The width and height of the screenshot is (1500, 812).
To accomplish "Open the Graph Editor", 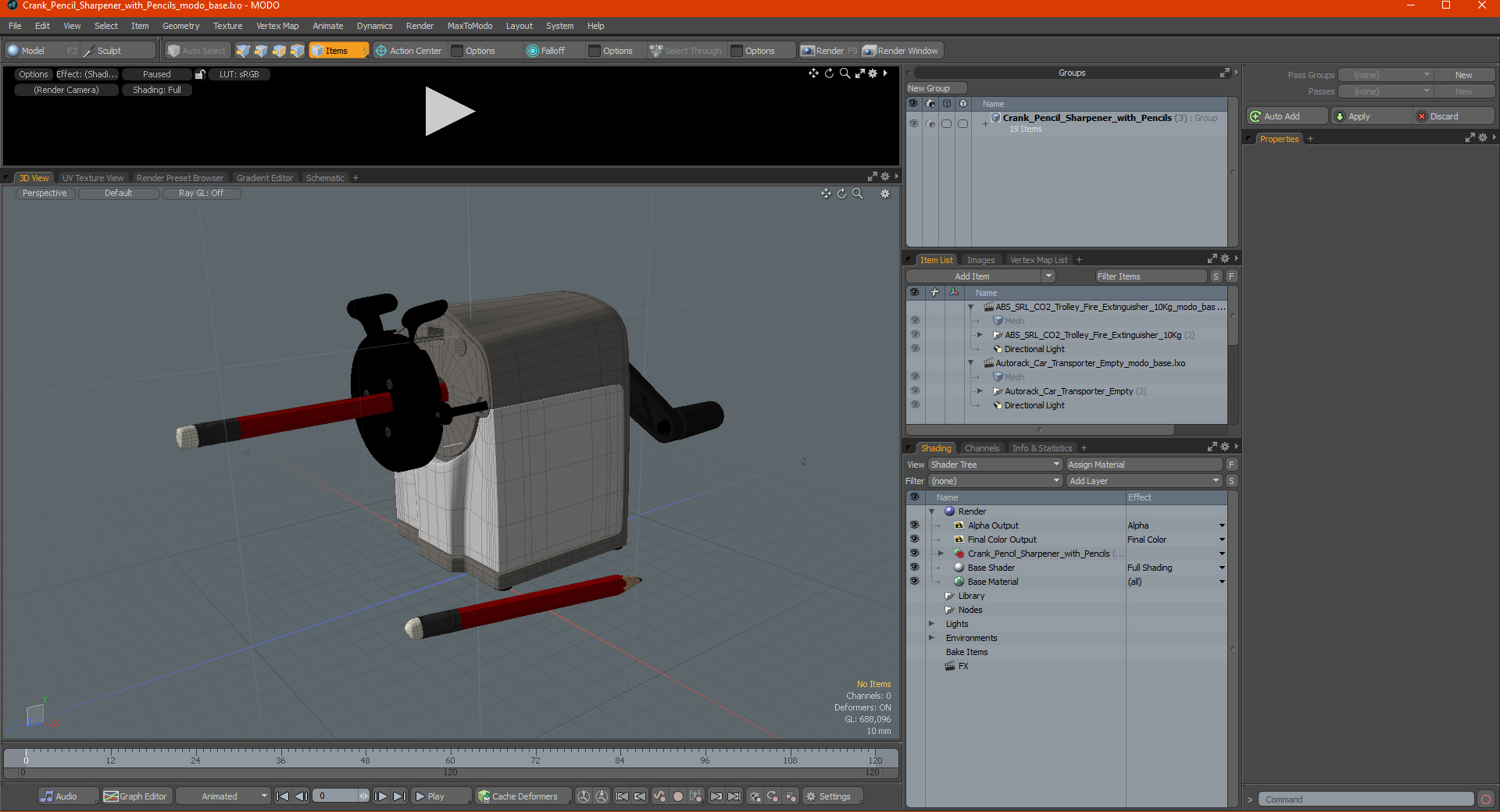I will (136, 796).
